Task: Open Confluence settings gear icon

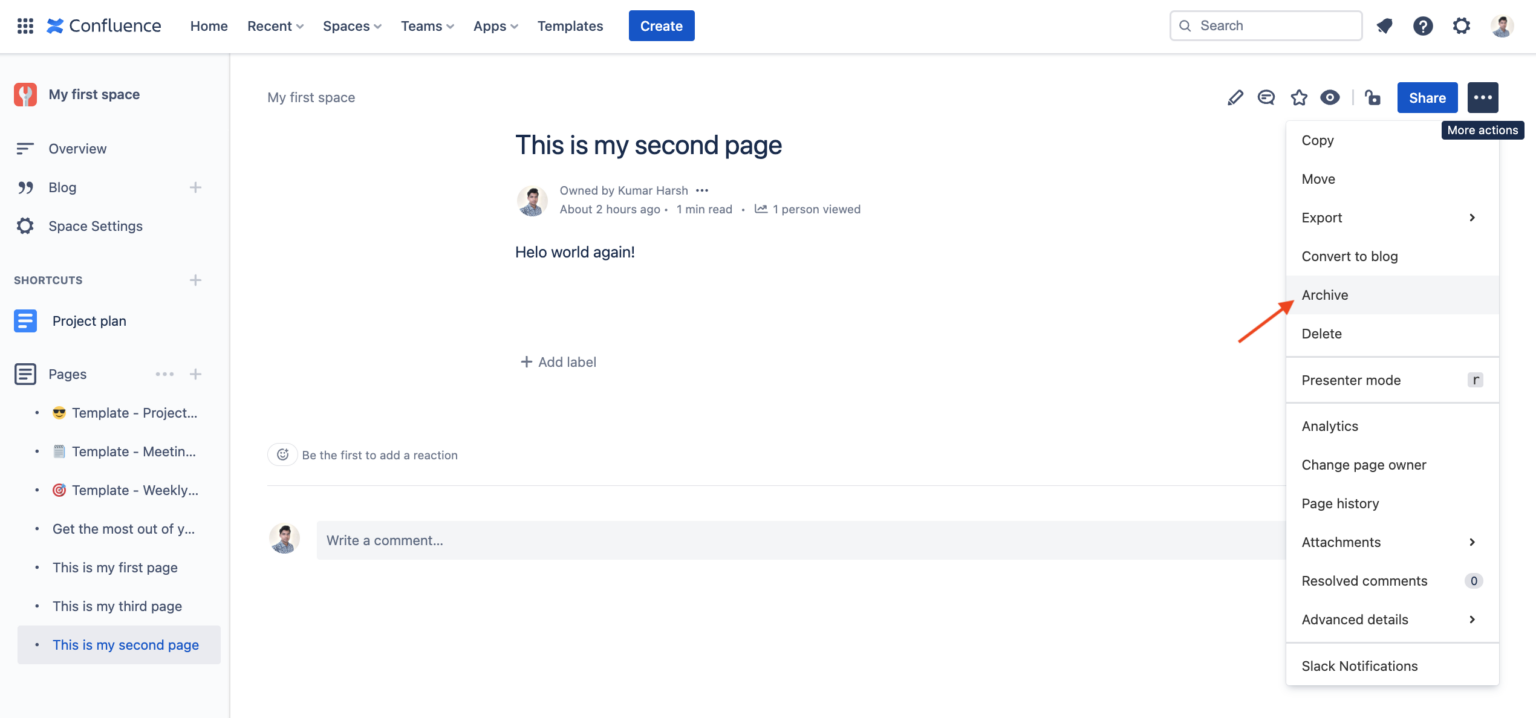Action: [1461, 25]
